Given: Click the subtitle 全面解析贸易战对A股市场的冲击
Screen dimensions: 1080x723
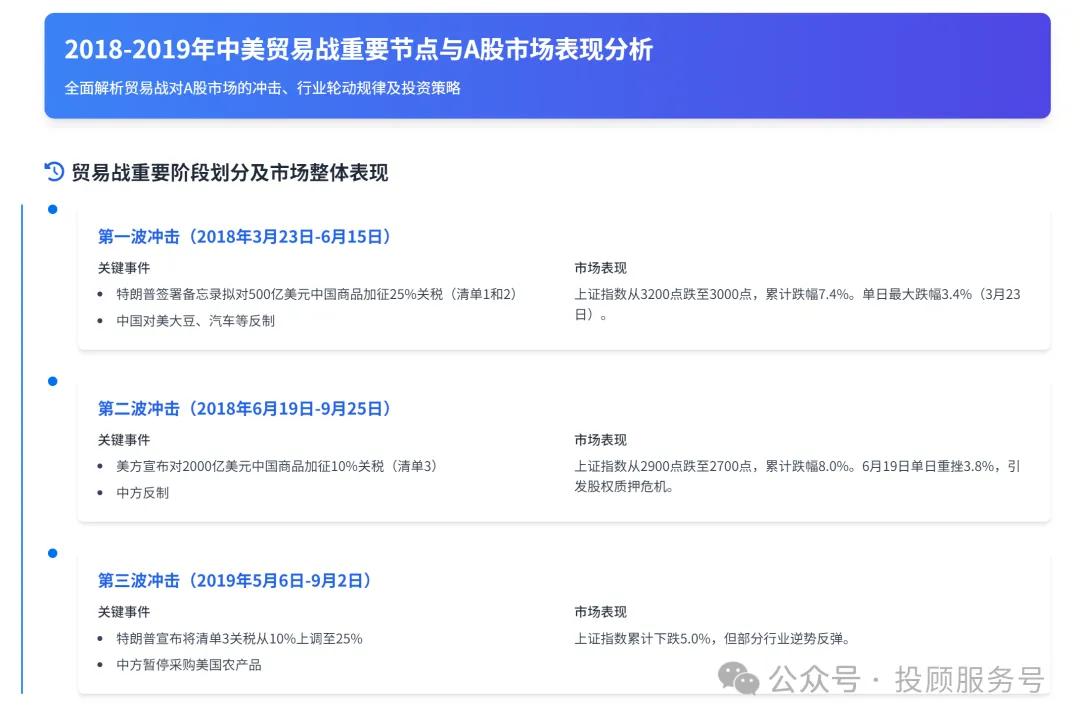Looking at the screenshot, I should [x=174, y=88].
